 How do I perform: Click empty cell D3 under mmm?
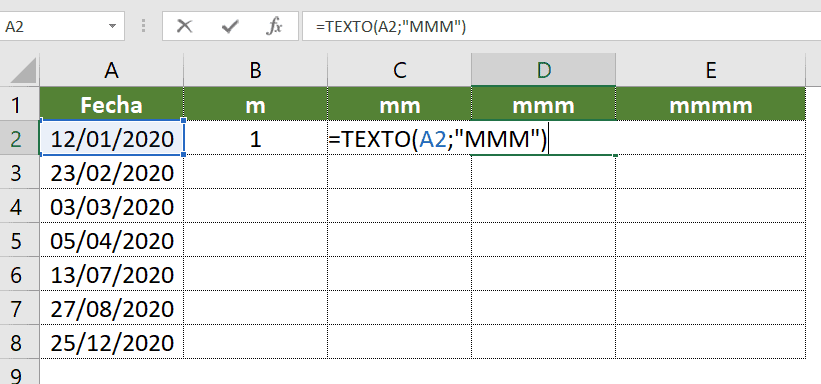tap(543, 172)
